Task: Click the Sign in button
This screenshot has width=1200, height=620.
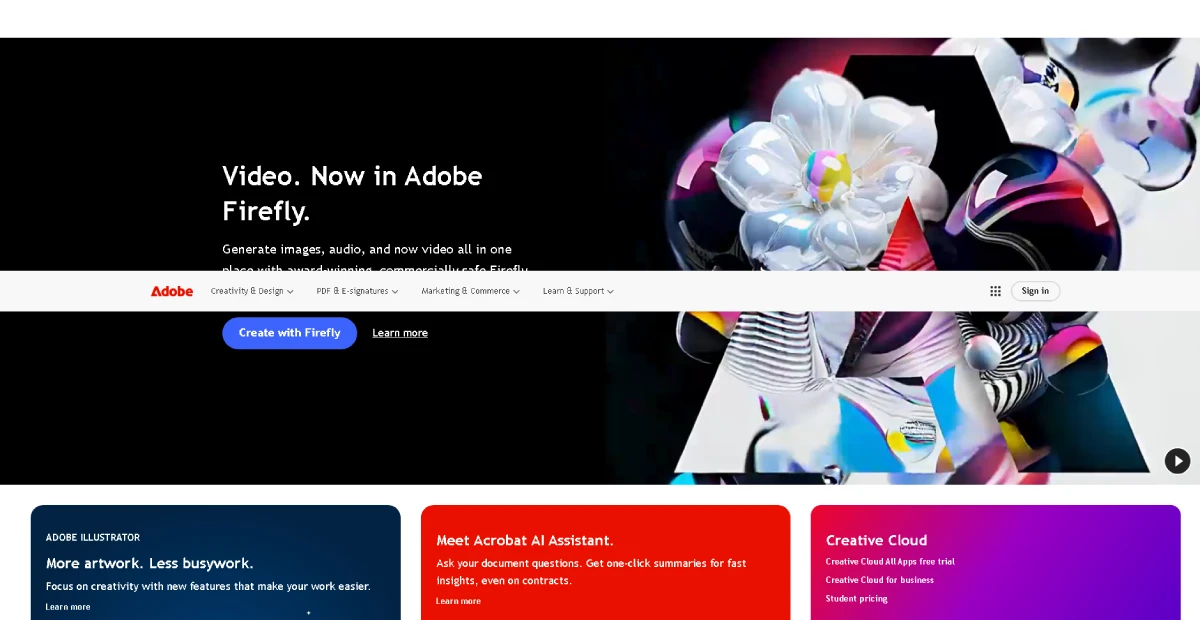Action: [x=1035, y=291]
